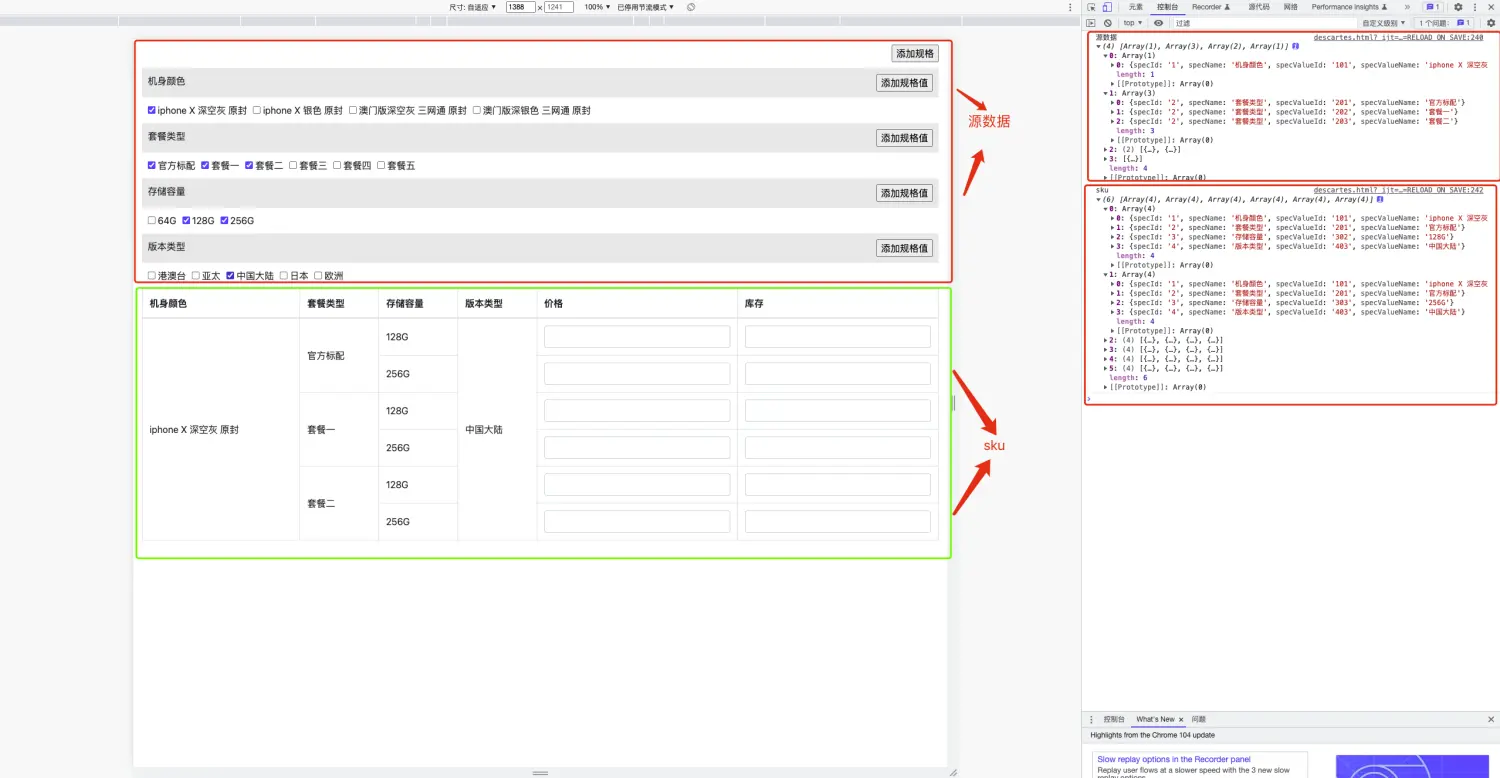The width and height of the screenshot is (1500, 778).
Task: Click the info badge after sku array summary
Action: pos(1380,199)
